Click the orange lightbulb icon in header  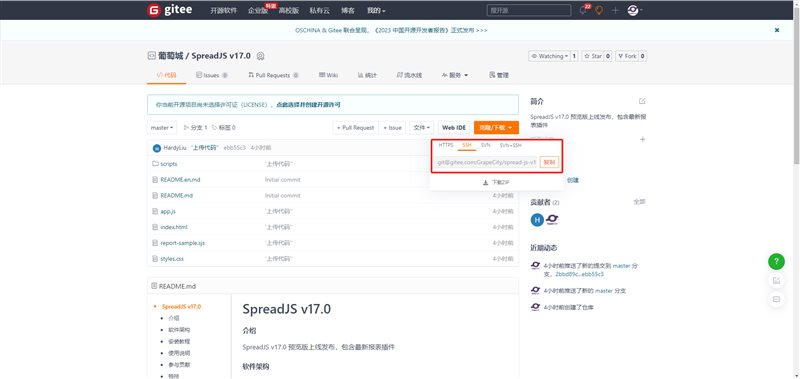(599, 10)
